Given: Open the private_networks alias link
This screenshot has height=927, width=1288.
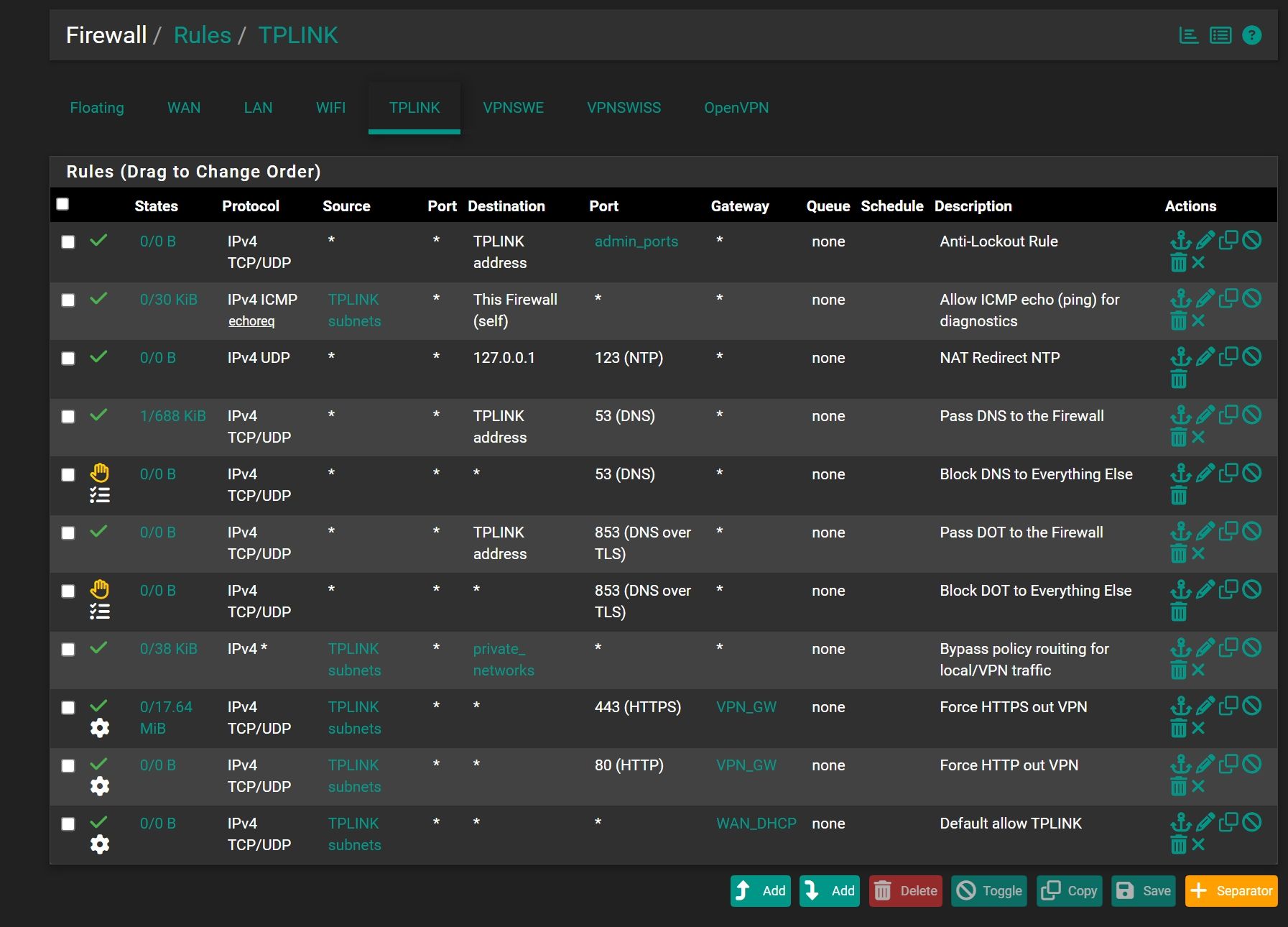Looking at the screenshot, I should point(504,660).
